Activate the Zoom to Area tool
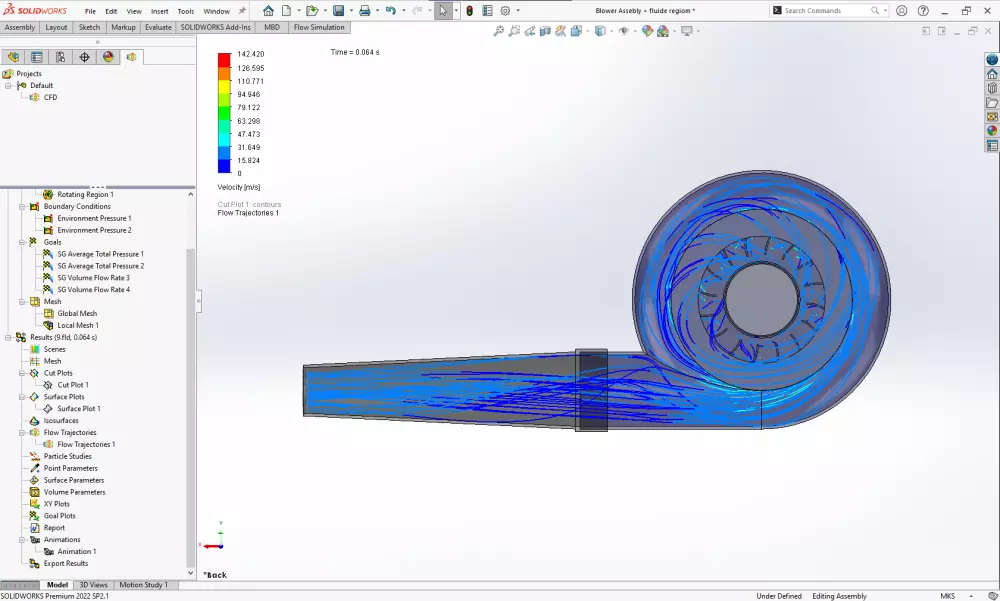 tap(514, 30)
